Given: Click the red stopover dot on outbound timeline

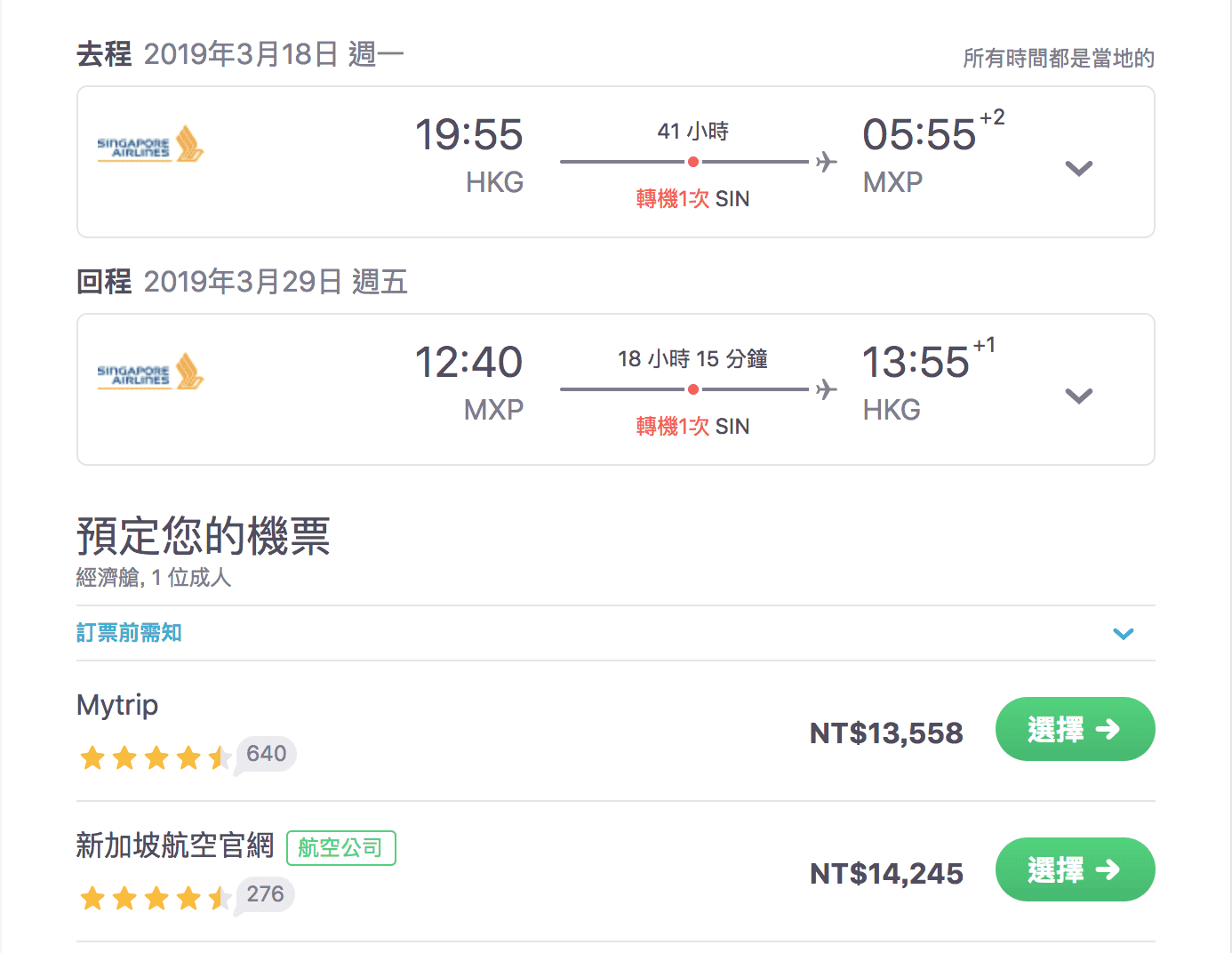Looking at the screenshot, I should pyautogui.click(x=694, y=162).
